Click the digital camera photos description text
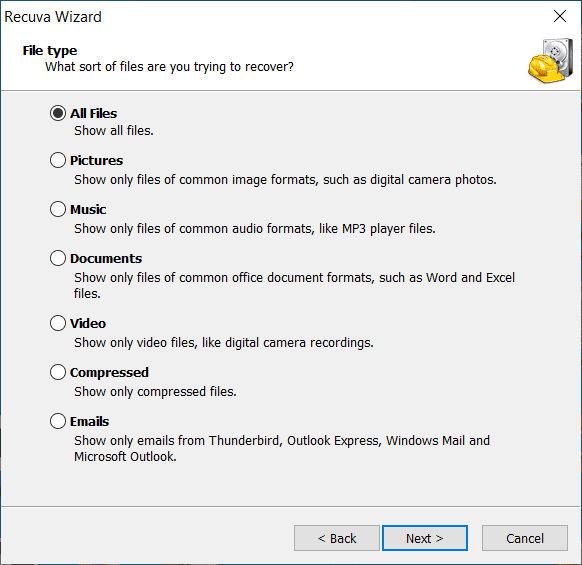 [285, 180]
